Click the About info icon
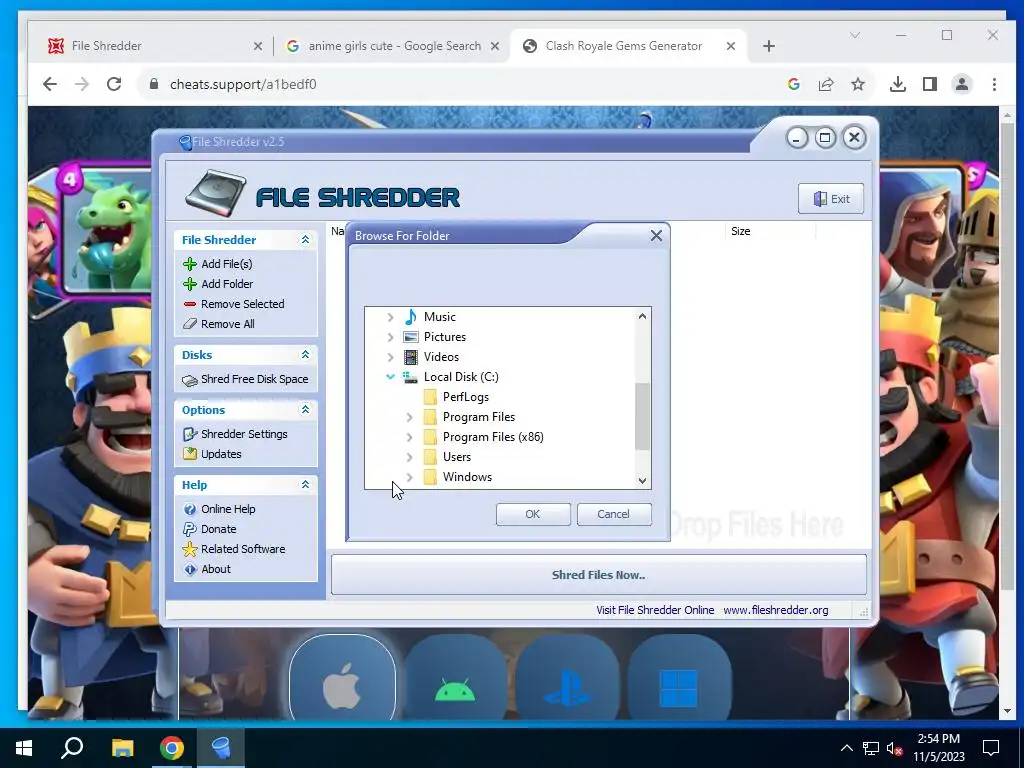Screen dimensions: 1024x768 coord(190,569)
